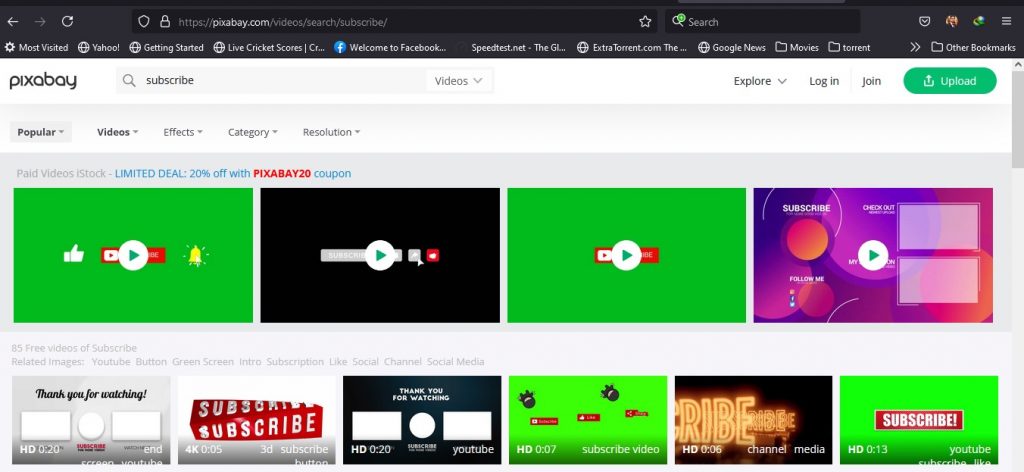Open the Getting Started bookmark
1024x472 pixels.
[x=167, y=47]
